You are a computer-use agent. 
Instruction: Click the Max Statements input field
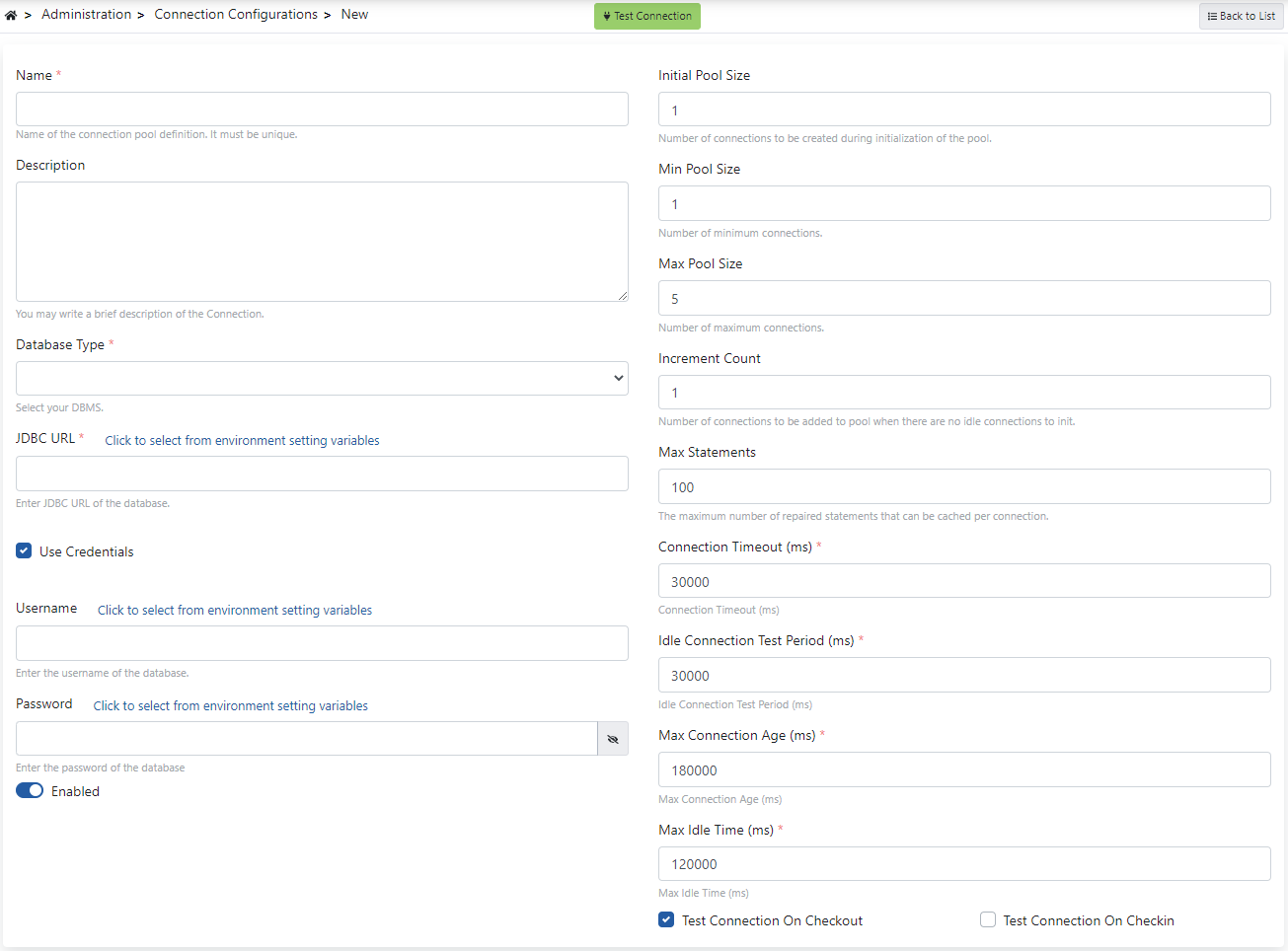(964, 486)
